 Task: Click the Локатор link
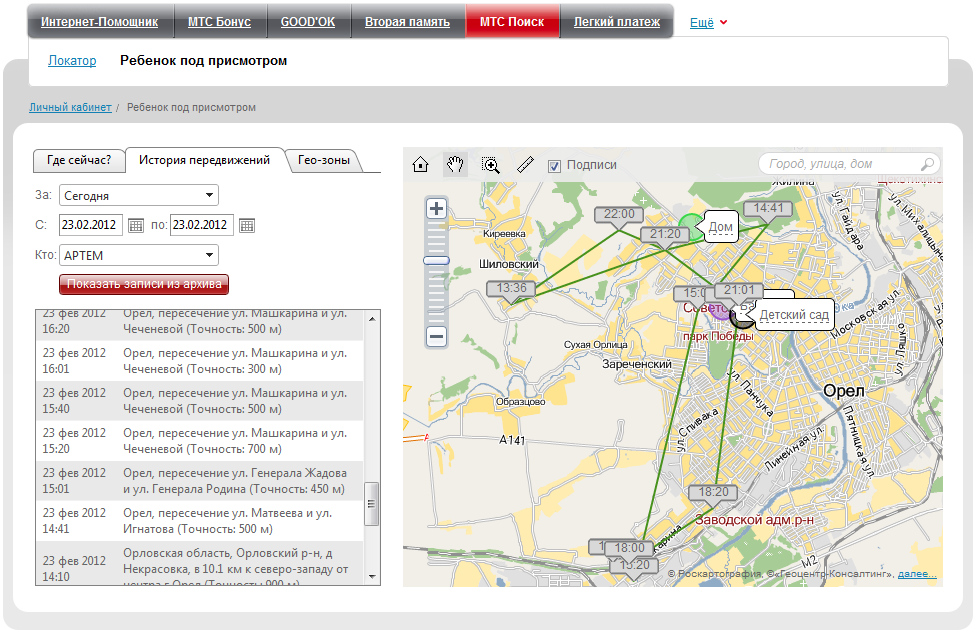tap(72, 60)
